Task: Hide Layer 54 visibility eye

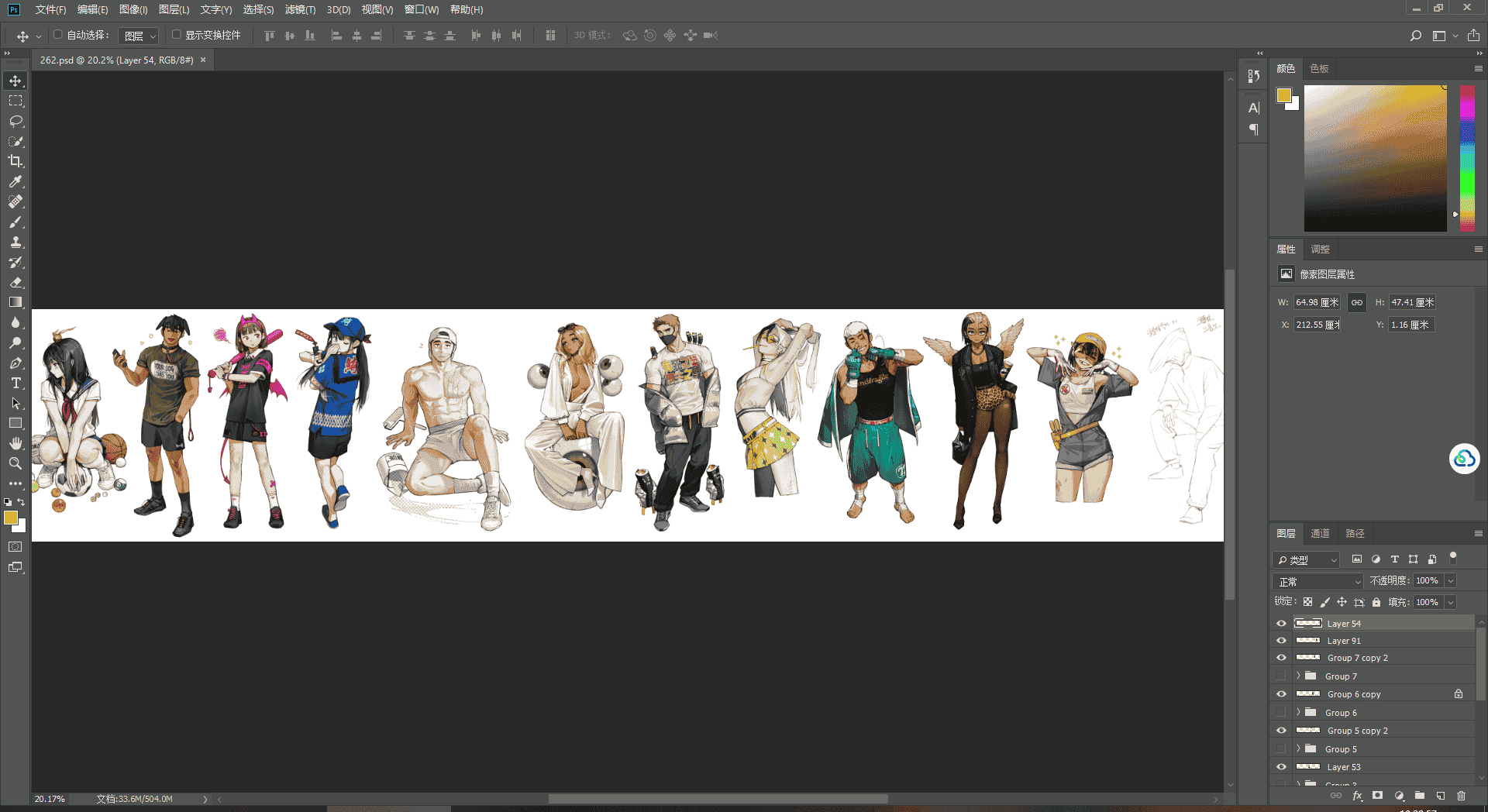Action: click(1281, 624)
